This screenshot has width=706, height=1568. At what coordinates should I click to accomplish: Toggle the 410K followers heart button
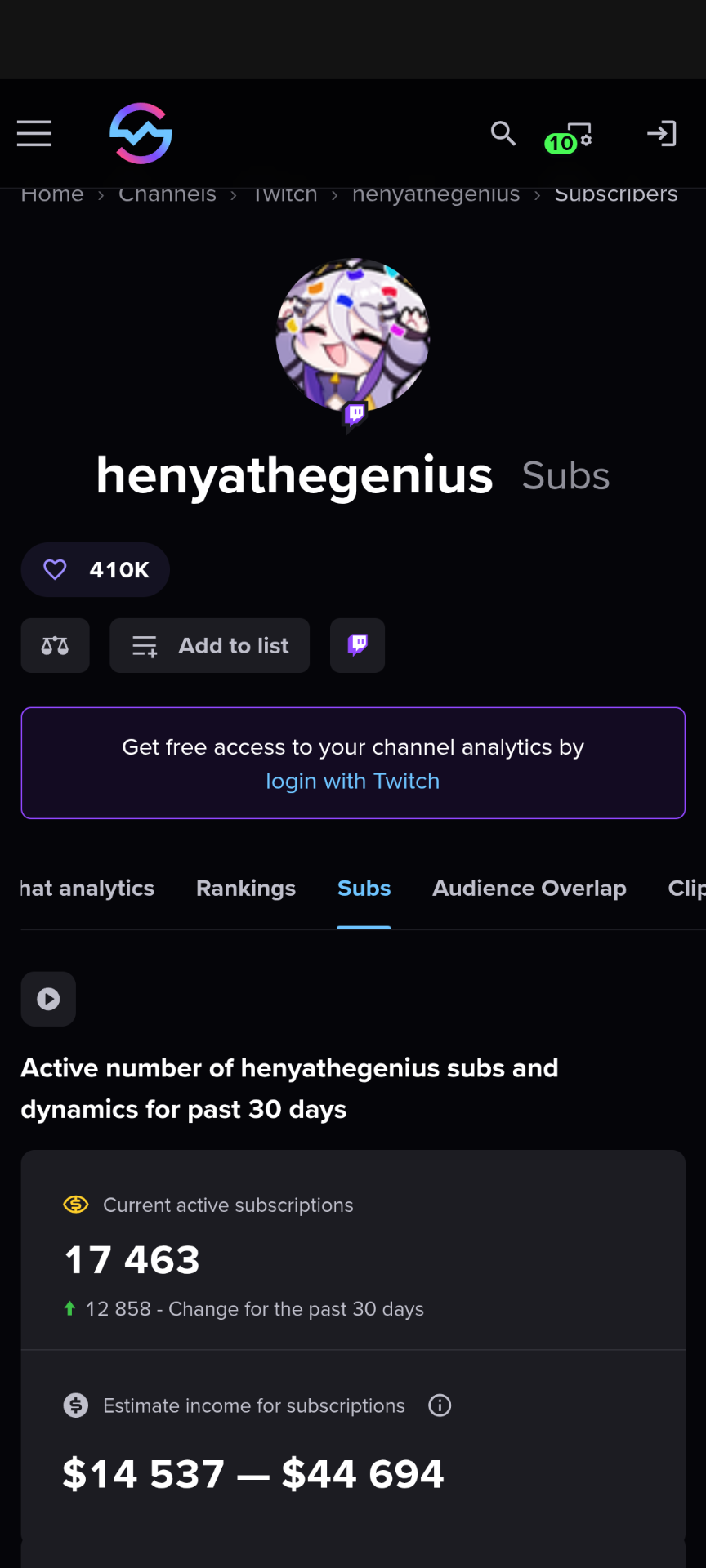(x=96, y=570)
